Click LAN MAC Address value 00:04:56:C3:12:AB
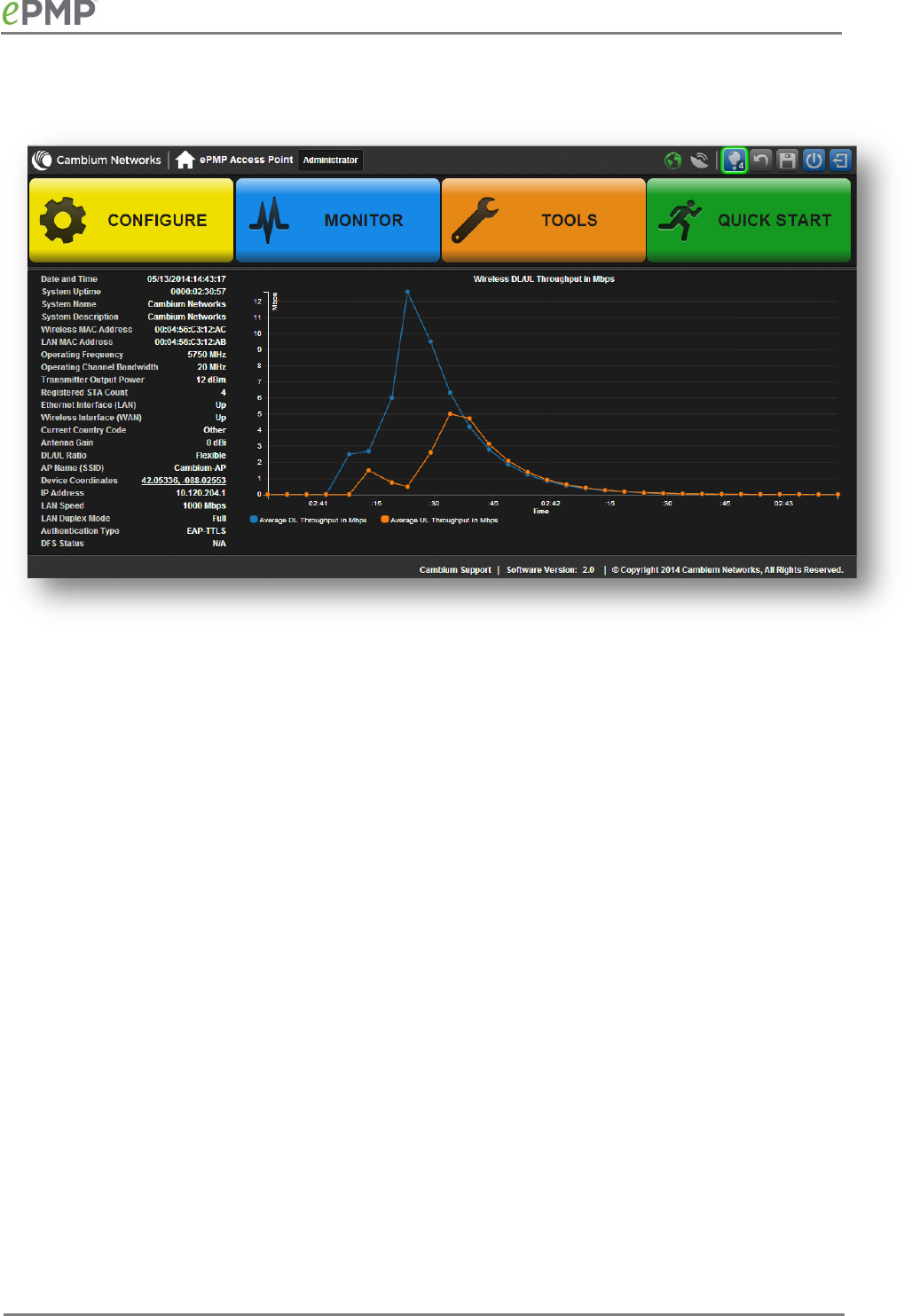 (190, 342)
